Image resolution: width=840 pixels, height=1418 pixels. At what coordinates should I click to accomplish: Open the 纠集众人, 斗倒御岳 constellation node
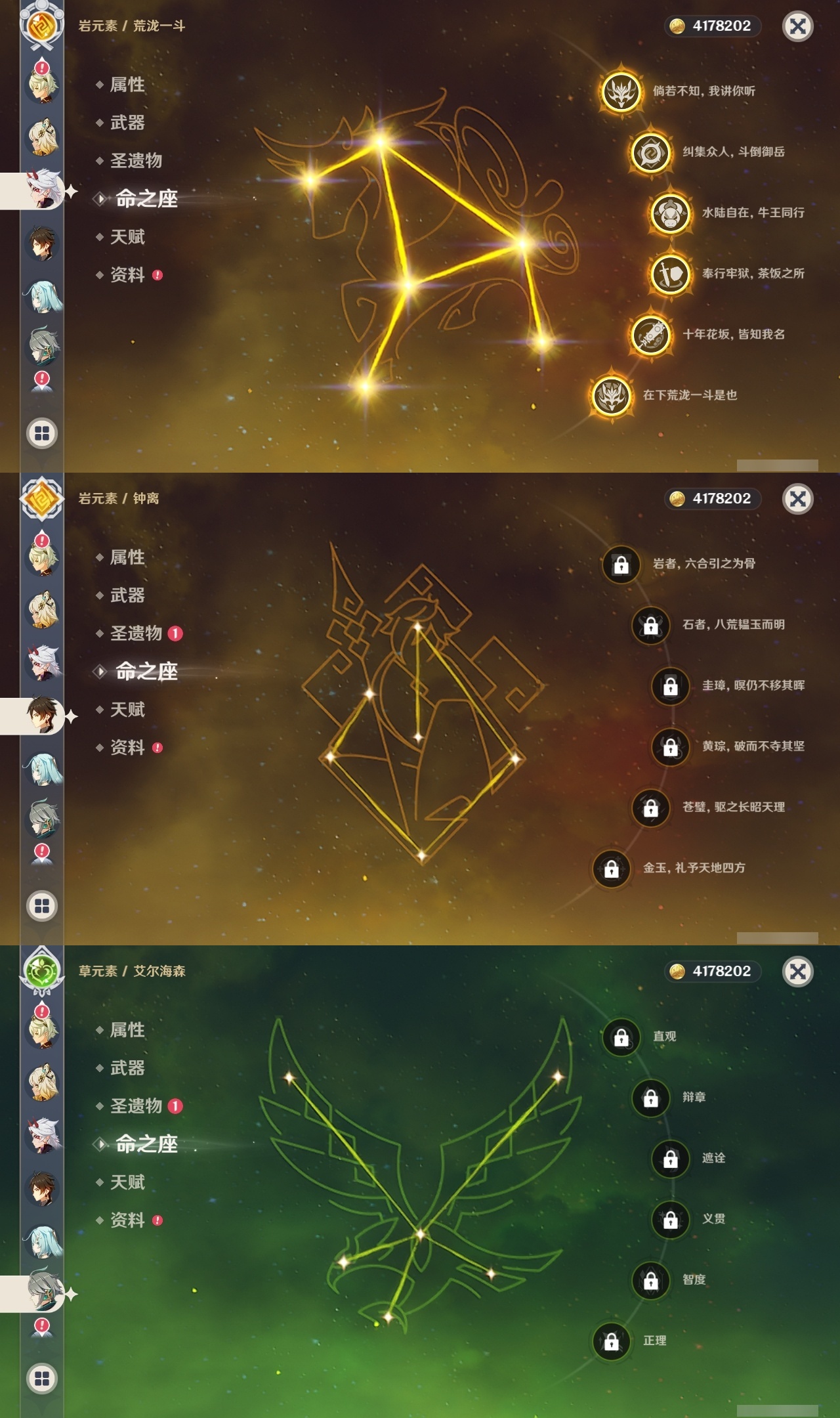point(650,152)
